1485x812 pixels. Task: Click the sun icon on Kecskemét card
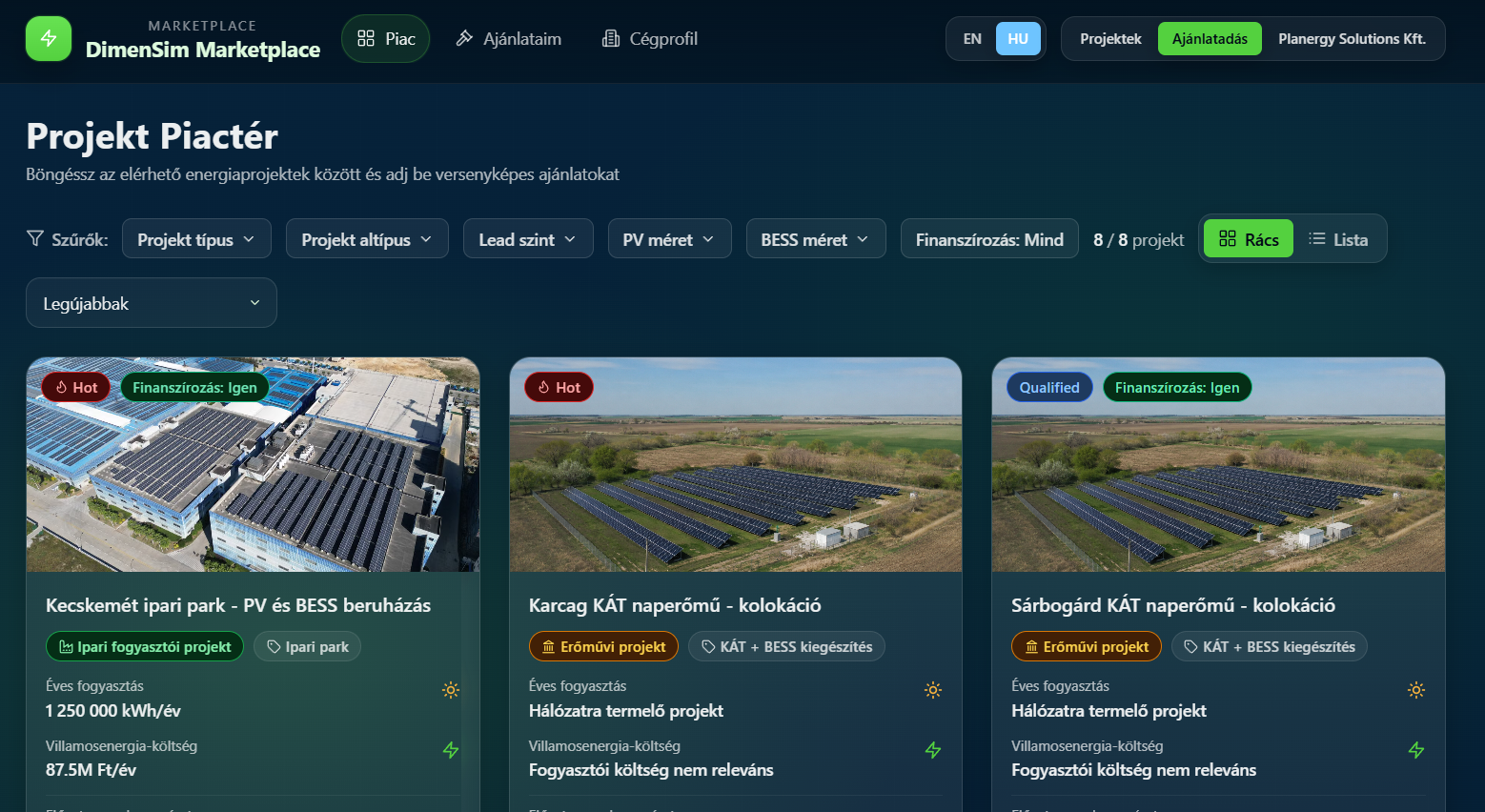click(x=451, y=690)
